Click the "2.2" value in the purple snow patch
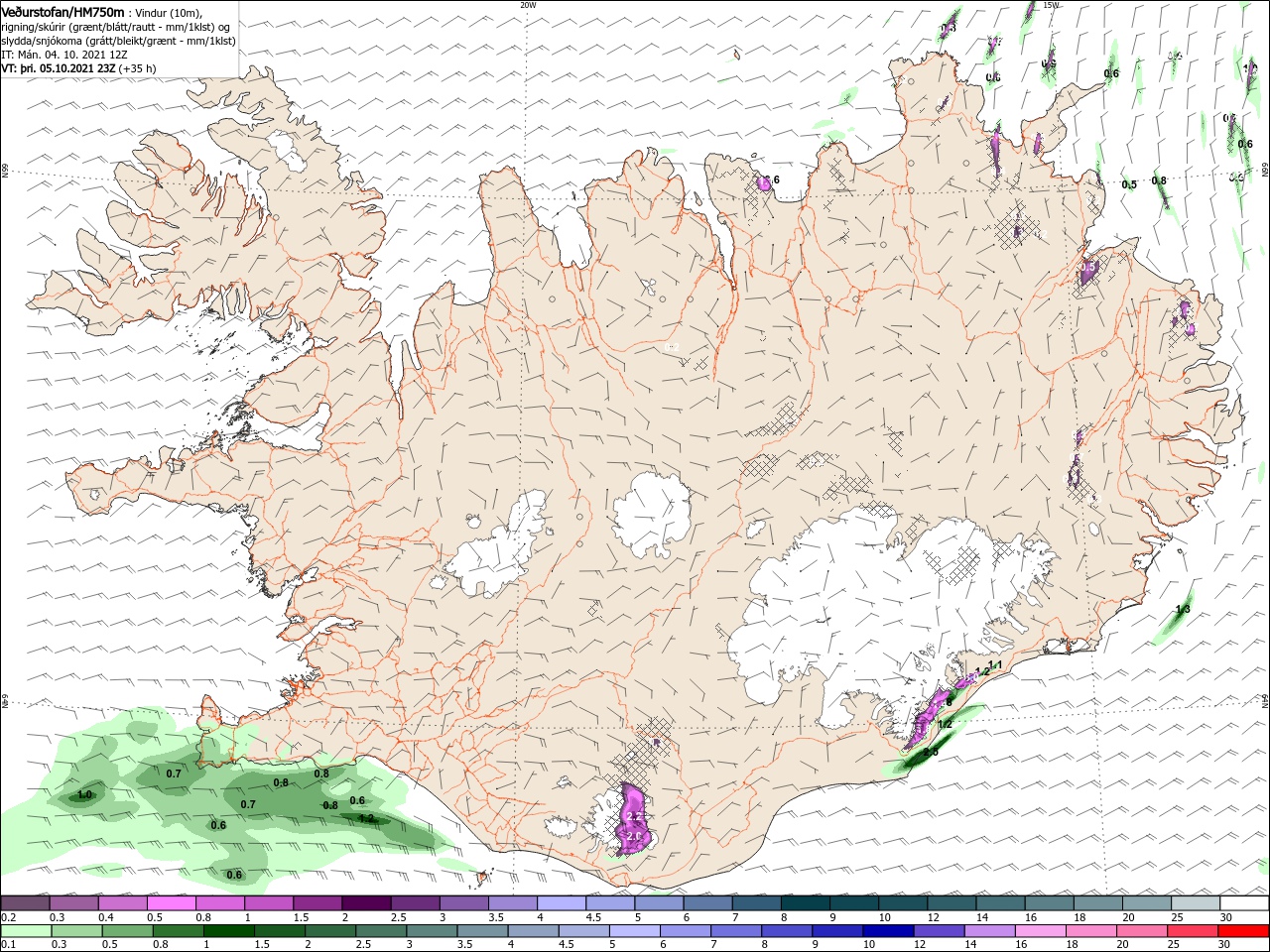Screen dimensions: 1270x952 [x=636, y=816]
